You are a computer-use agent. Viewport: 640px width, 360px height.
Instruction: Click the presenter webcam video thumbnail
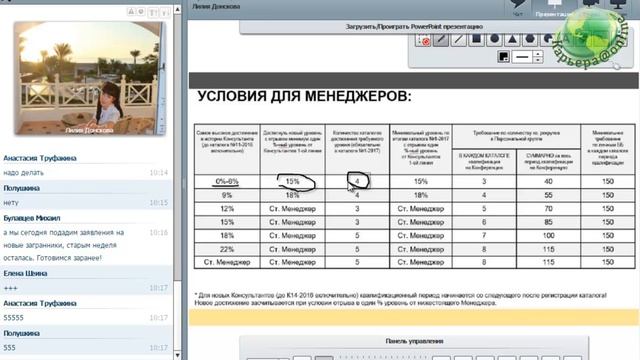90,78
